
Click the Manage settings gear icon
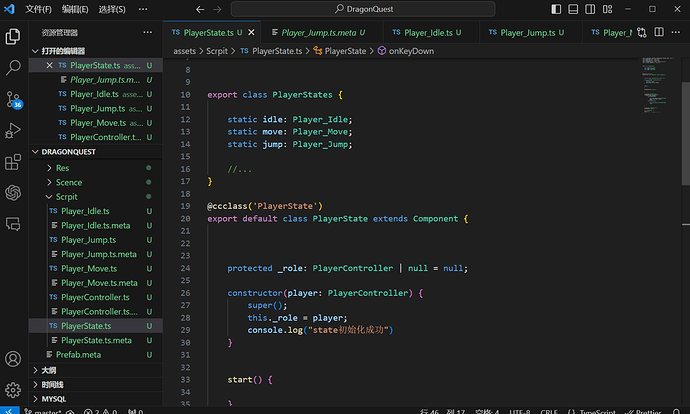pos(14,389)
